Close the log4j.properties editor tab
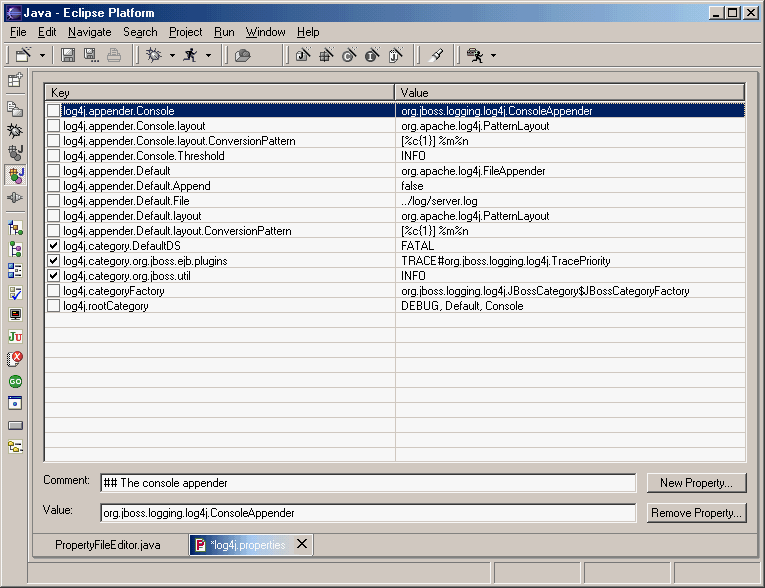Screen dimensions: 765x588 [302, 544]
